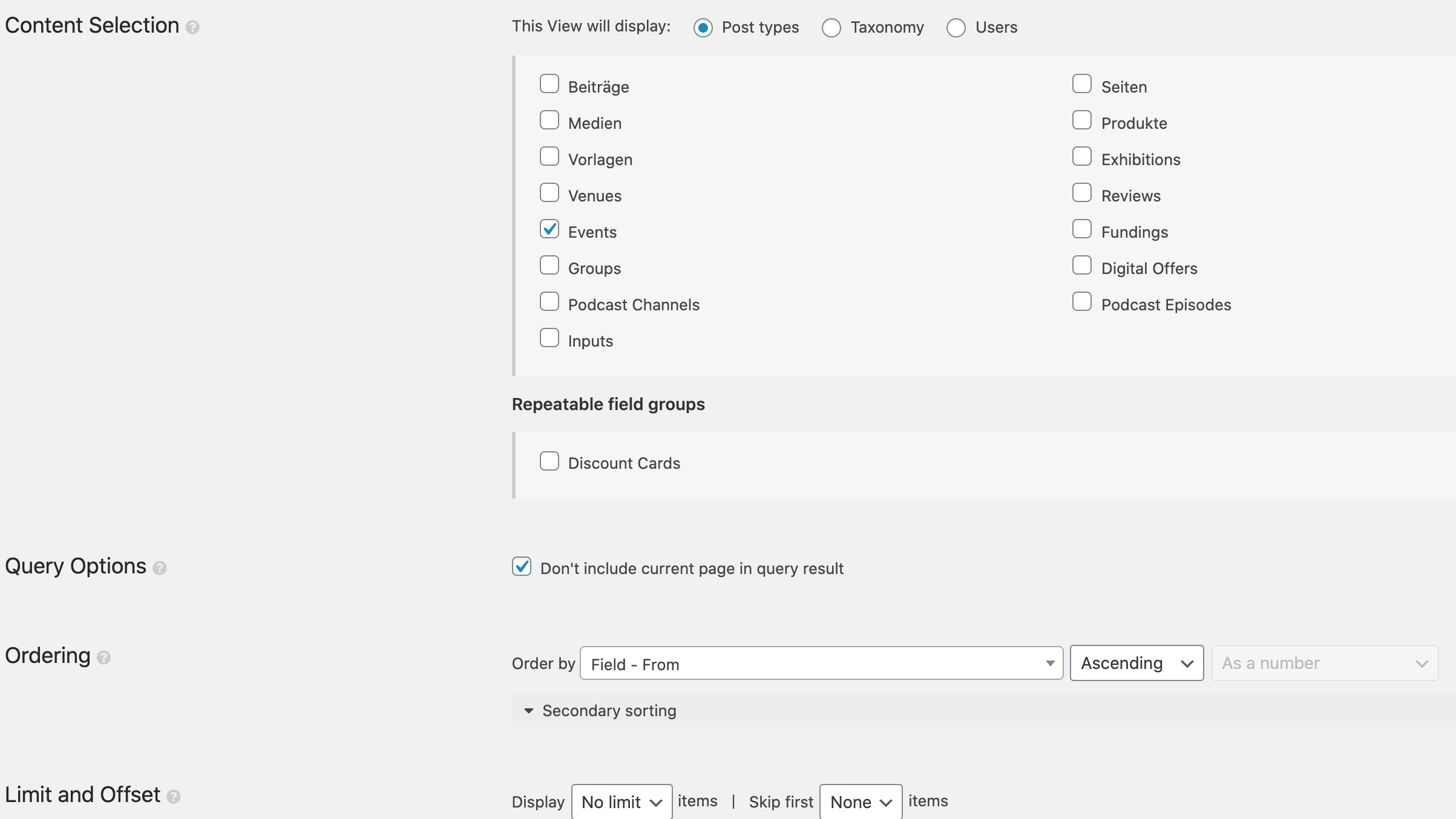
Task: Open Query Options help icon
Action: (x=160, y=568)
